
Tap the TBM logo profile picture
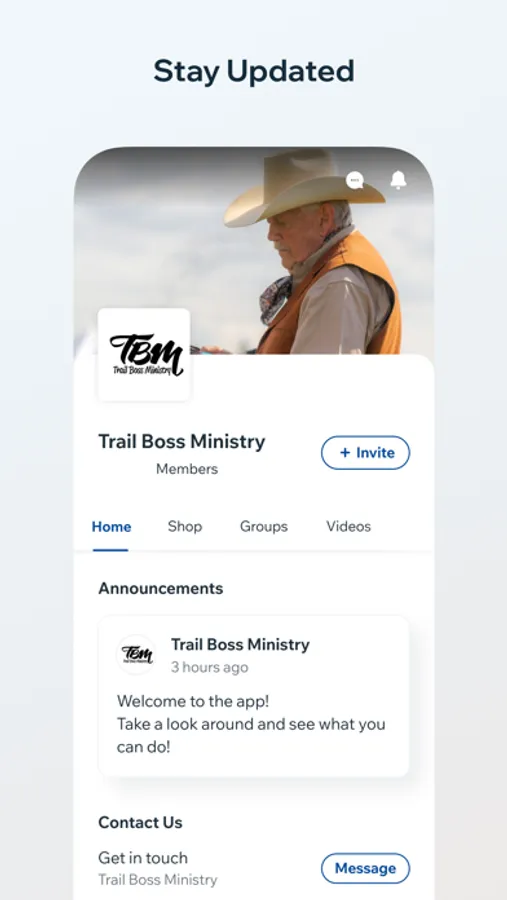144,355
